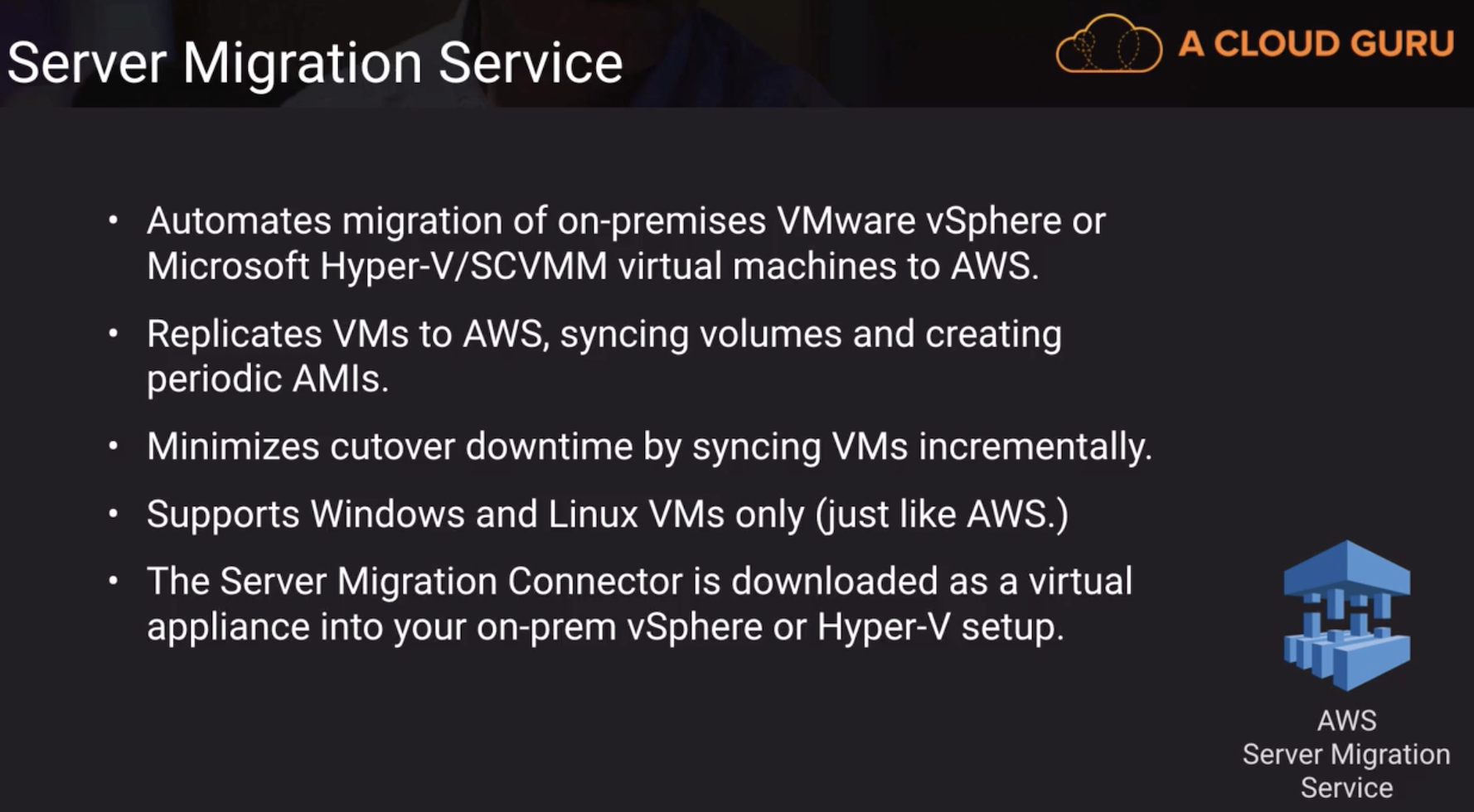Click the "Minimizes cutover downtime" bullet text
Screen dimensions: 1474x812
tap(649, 447)
